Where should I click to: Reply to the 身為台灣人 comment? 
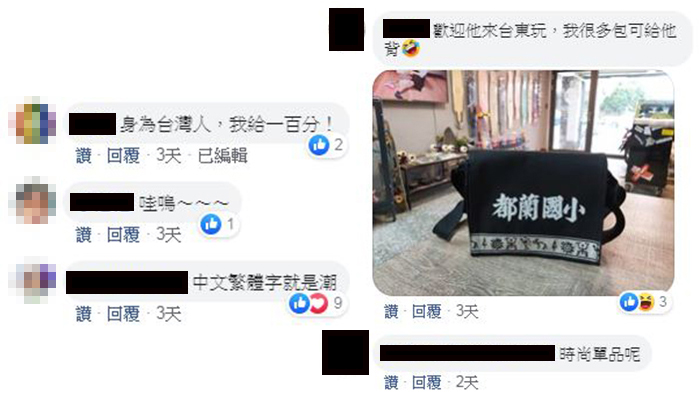(123, 156)
